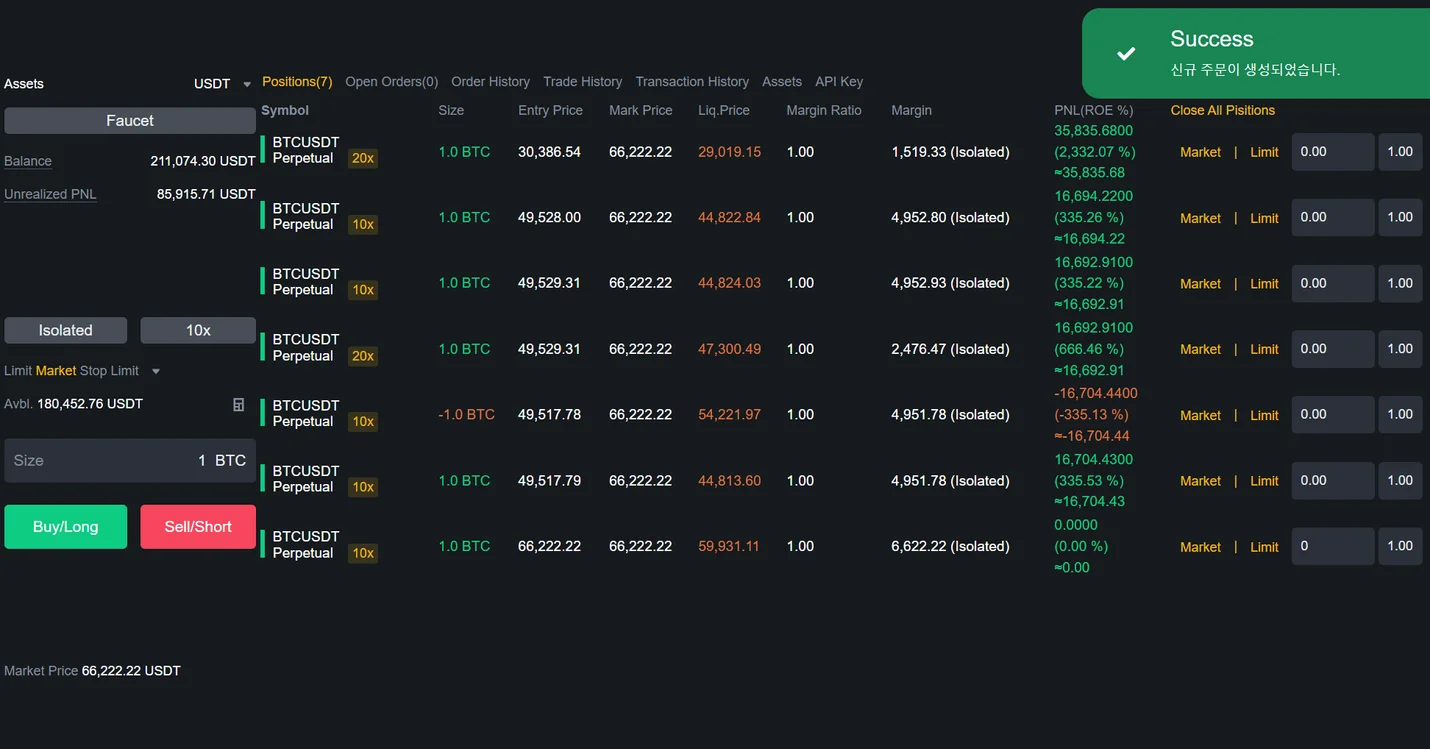Screen dimensions: 1430x749
Task: Click Close All Pisitions link
Action: click(x=1223, y=110)
